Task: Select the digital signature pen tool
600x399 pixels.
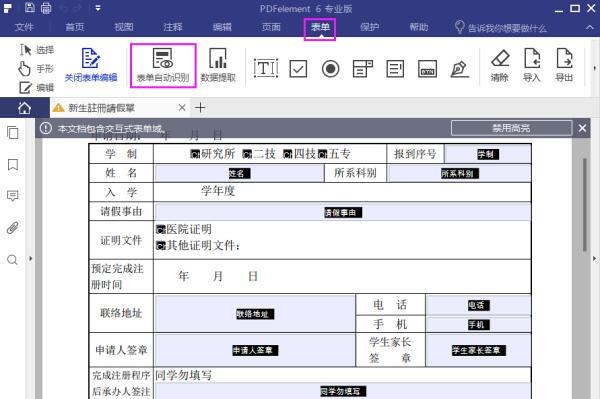Action: click(460, 69)
